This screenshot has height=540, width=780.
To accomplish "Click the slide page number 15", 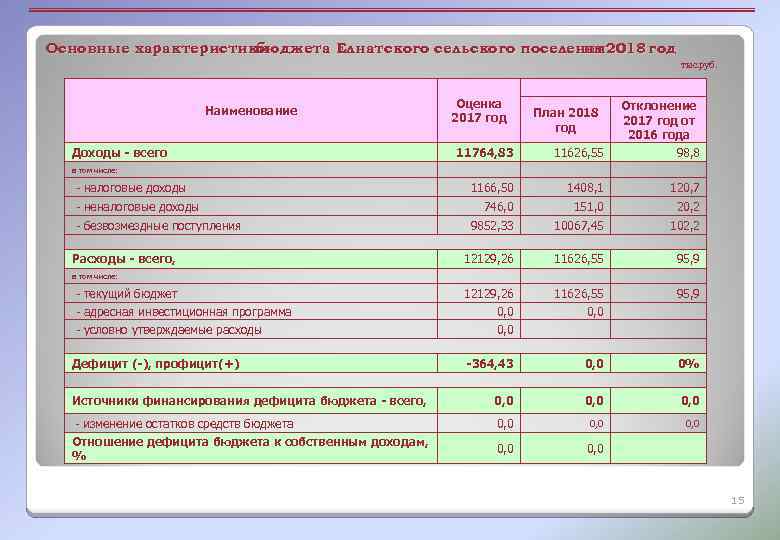I will point(738,500).
